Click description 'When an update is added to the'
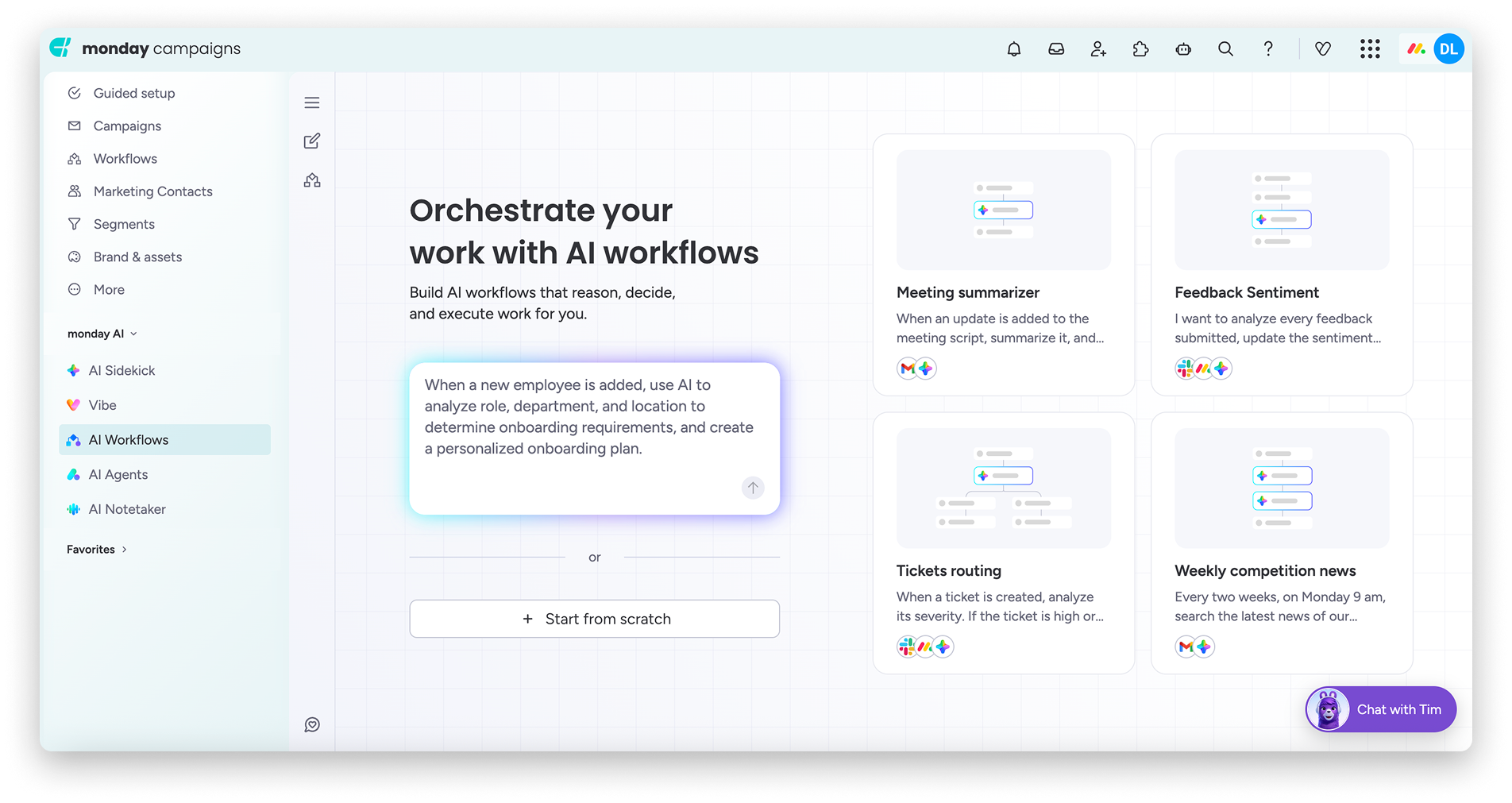 pos(993,318)
